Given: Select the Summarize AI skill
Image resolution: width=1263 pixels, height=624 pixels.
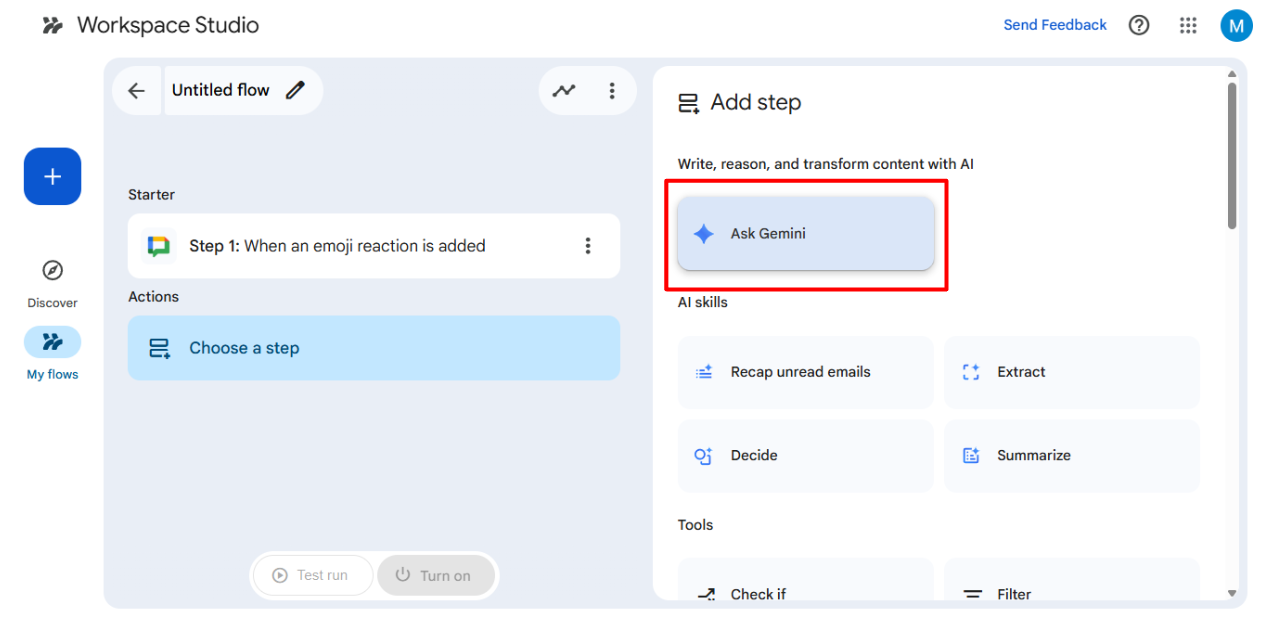Looking at the screenshot, I should tap(1071, 456).
